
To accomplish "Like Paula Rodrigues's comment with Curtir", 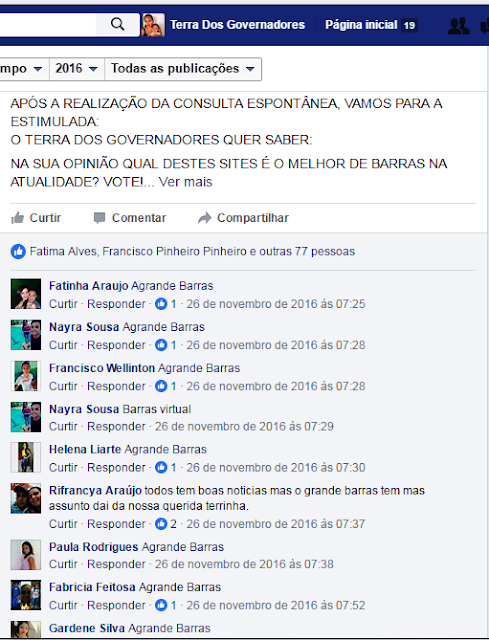I will [63, 564].
